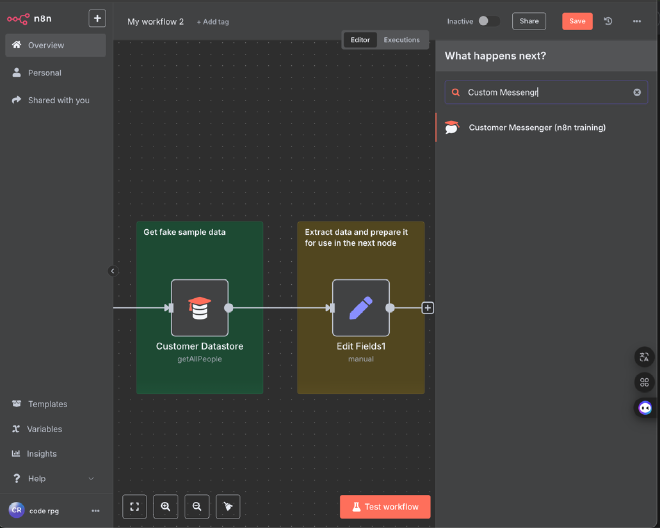Click the plus connector after Edit Fields1
Image resolution: width=660 pixels, height=528 pixels.
tap(428, 308)
